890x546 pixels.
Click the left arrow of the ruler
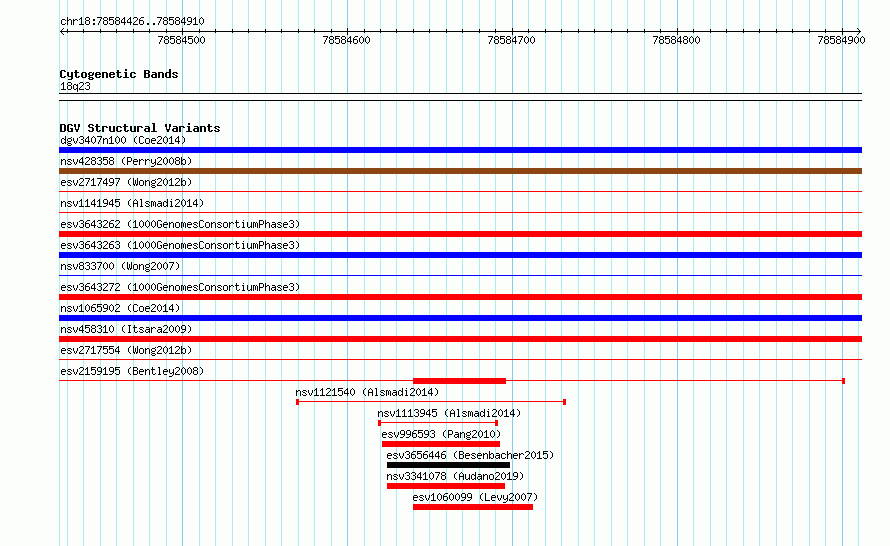coord(62,31)
